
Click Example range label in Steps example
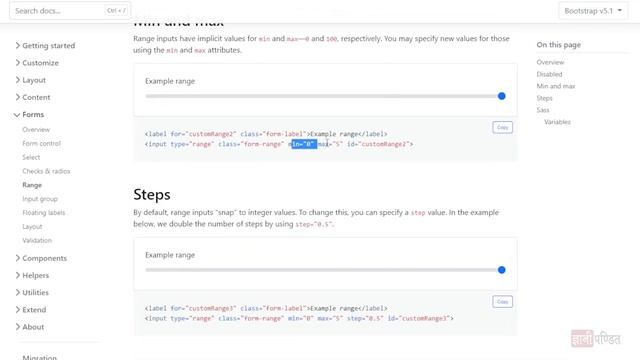pyautogui.click(x=170, y=255)
